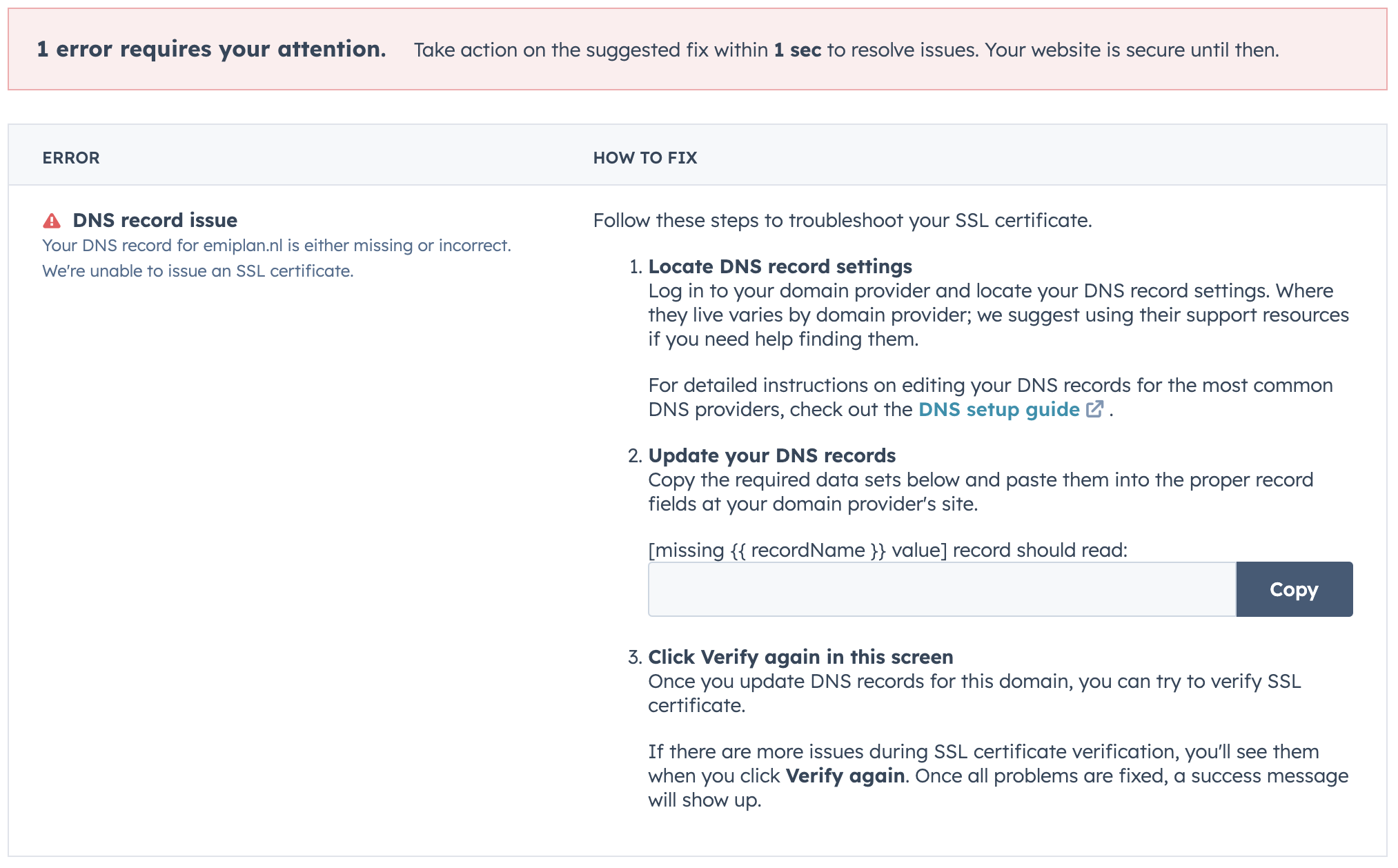Viewport: 1398px width, 868px height.
Task: Click the 'Your website is secure until then' banner text
Action: click(1132, 50)
